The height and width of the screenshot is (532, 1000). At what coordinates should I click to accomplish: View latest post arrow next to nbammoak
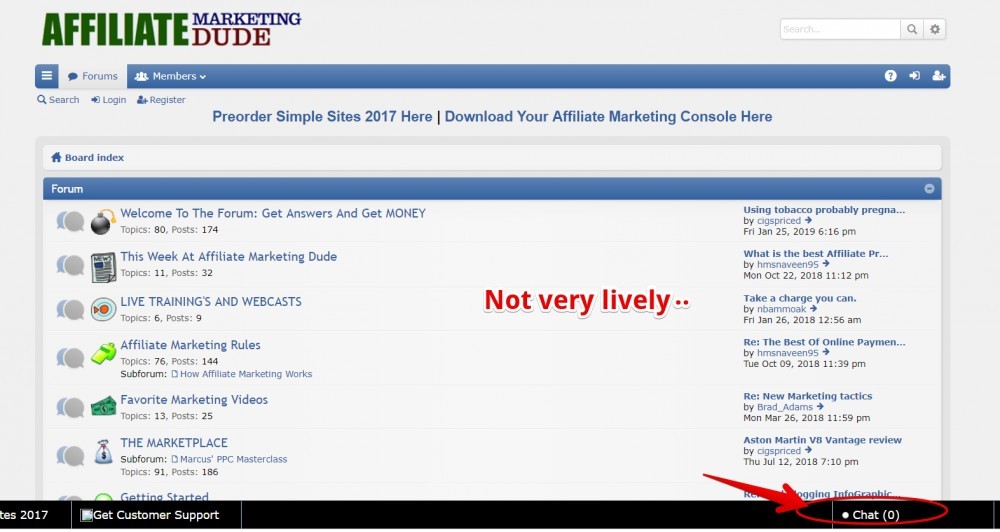(813, 309)
